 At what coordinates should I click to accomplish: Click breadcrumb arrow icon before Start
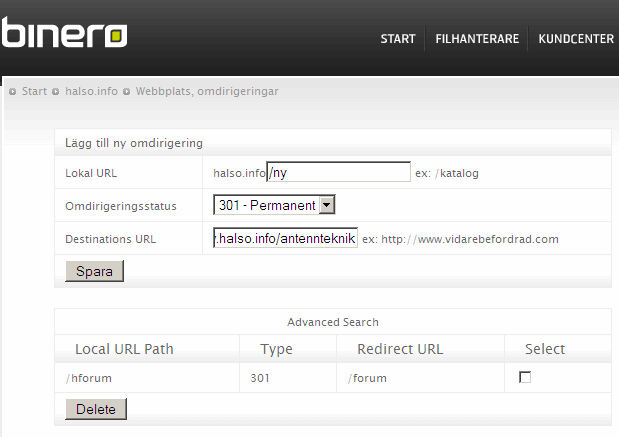13,92
